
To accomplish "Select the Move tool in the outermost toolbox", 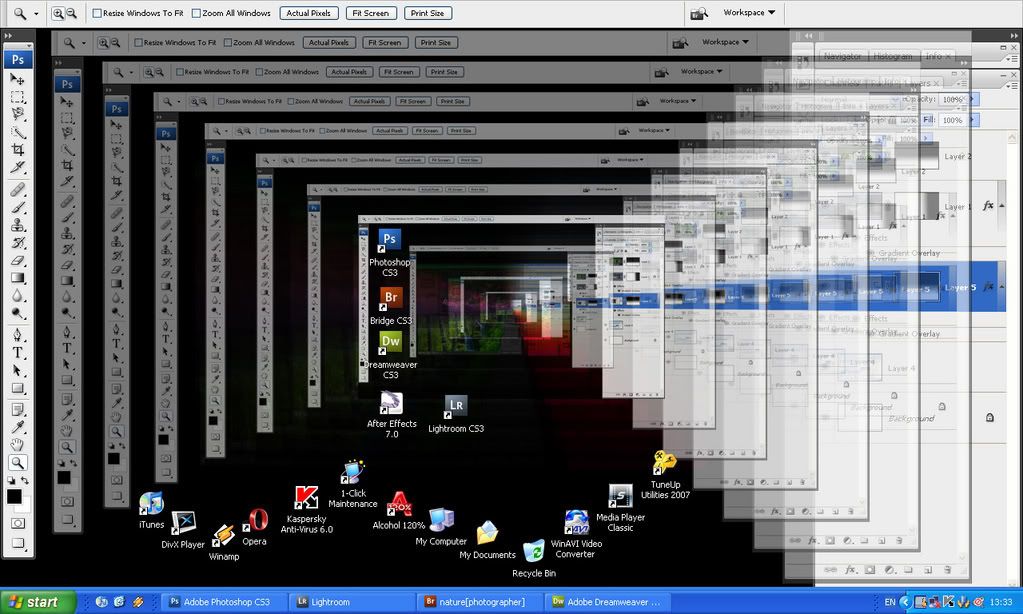I will [x=17, y=79].
